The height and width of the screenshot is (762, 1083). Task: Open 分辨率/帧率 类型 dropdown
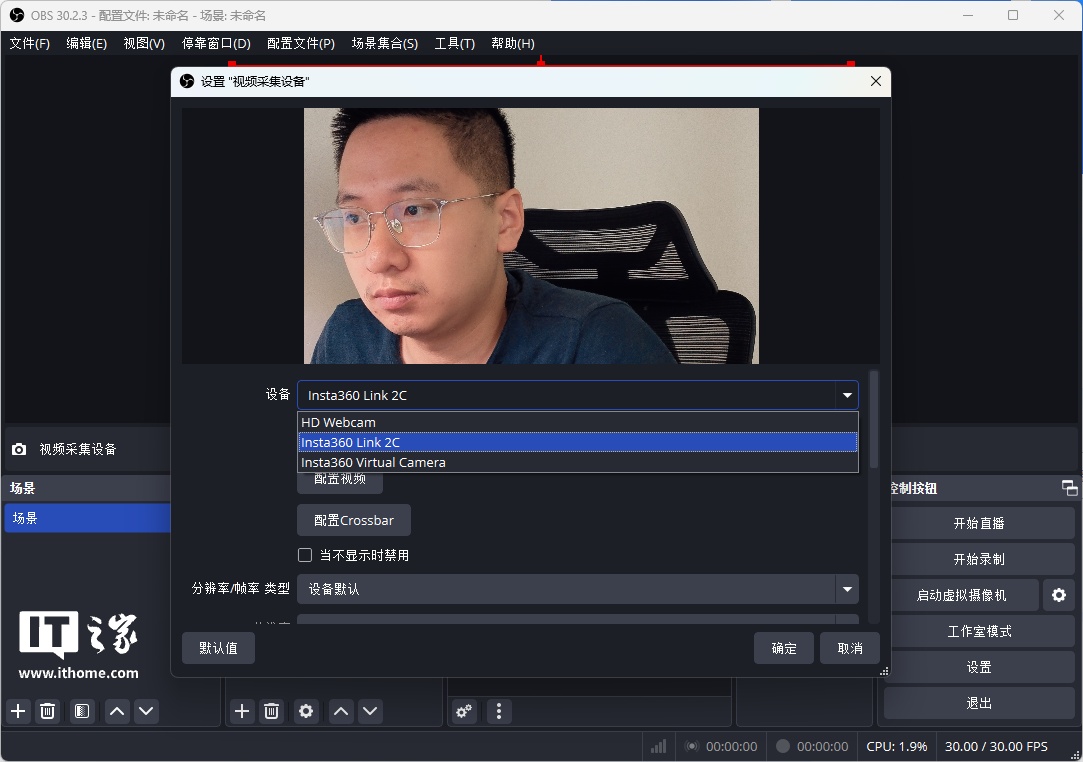[x=578, y=589]
